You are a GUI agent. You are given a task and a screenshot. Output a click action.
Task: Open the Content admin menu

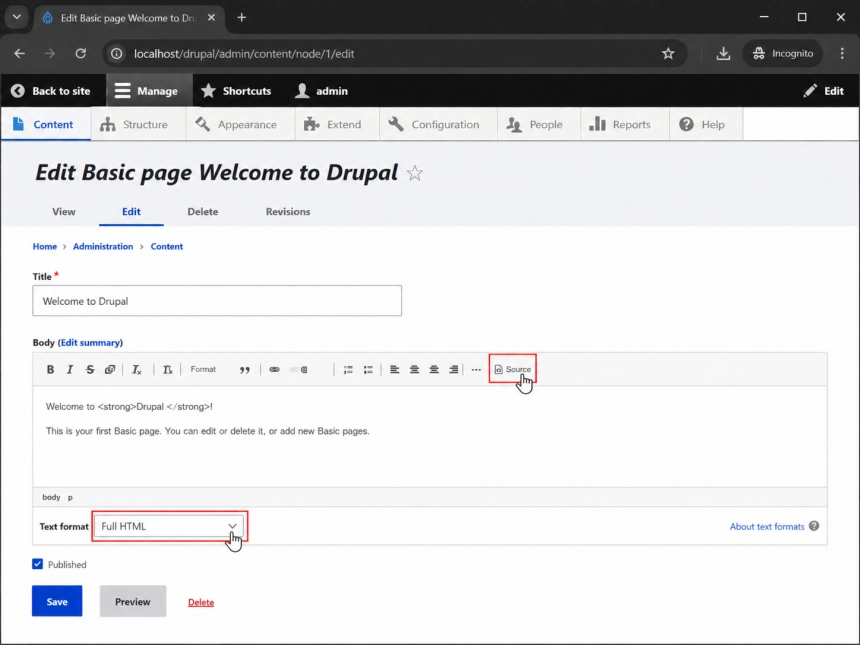(46, 125)
